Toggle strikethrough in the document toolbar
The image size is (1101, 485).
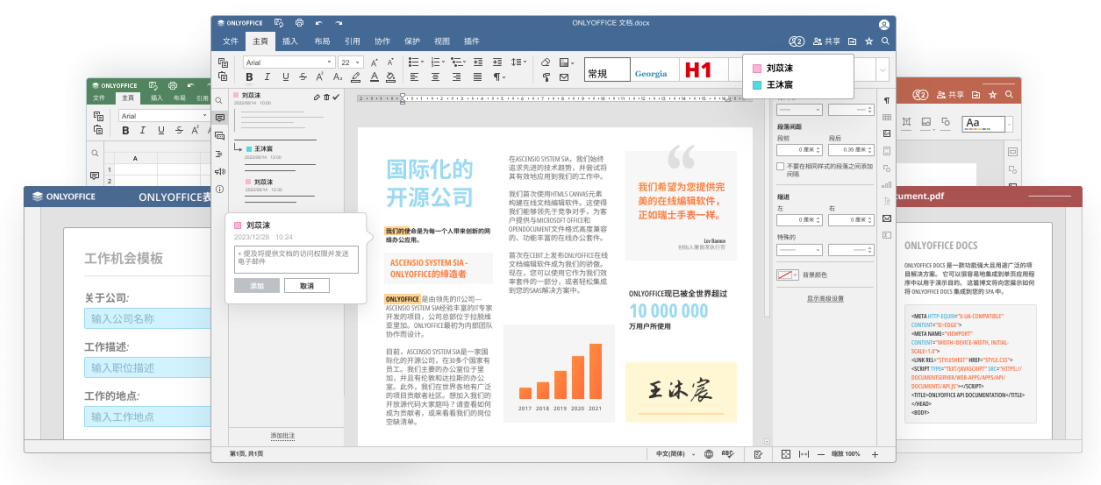pos(303,77)
